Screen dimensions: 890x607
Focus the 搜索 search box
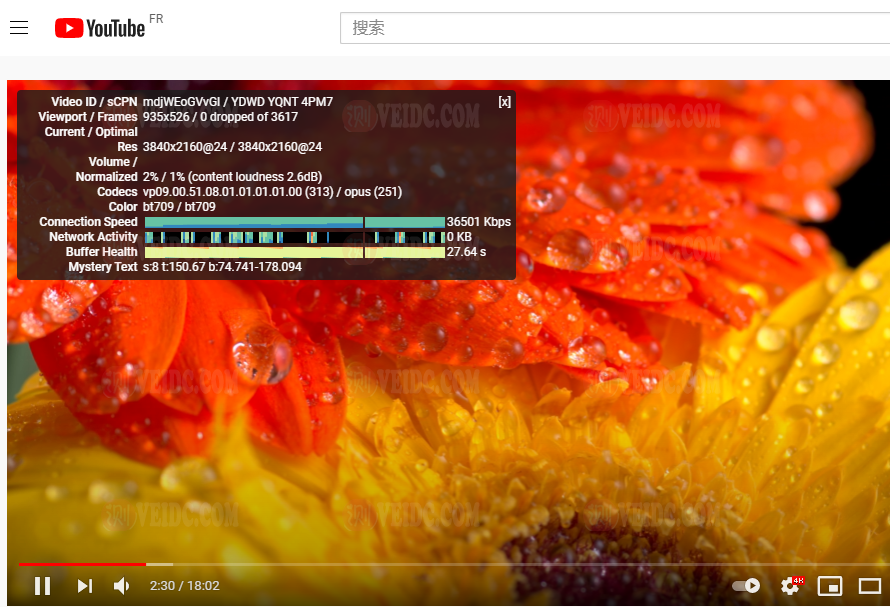click(615, 28)
